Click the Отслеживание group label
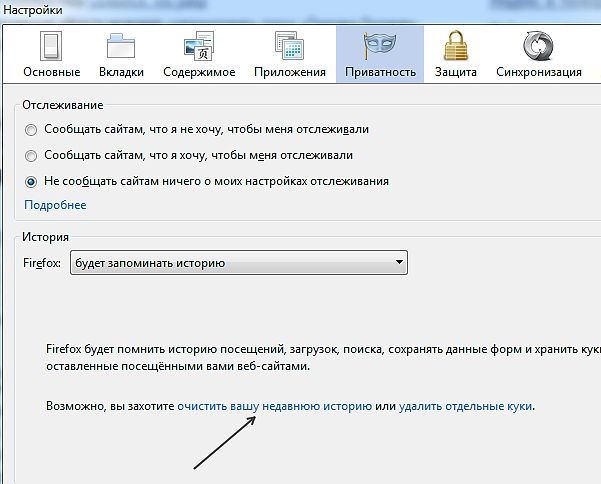Image resolution: width=601 pixels, height=484 pixels. click(63, 105)
